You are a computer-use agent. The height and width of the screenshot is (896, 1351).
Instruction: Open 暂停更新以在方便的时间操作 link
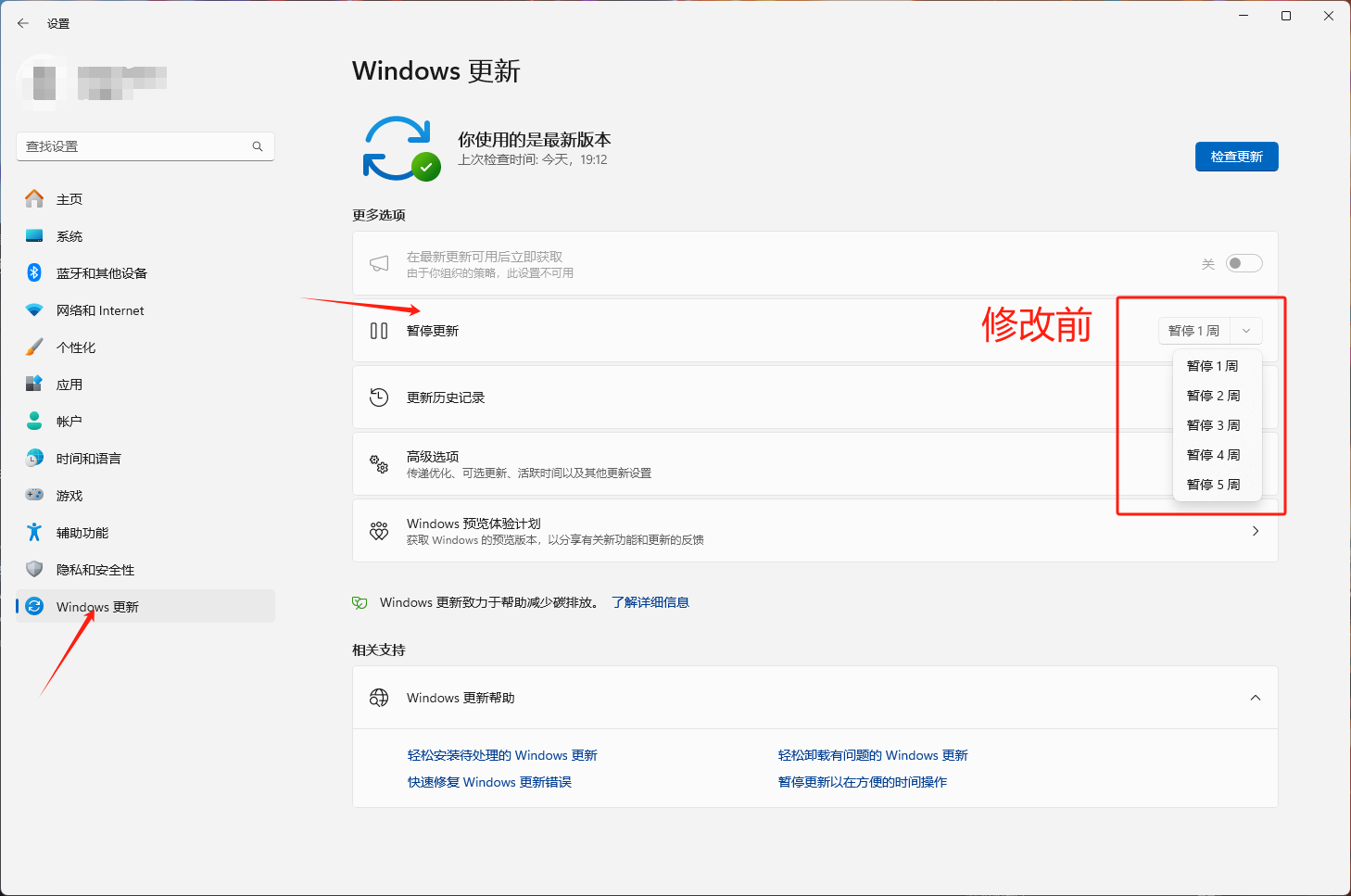point(863,782)
